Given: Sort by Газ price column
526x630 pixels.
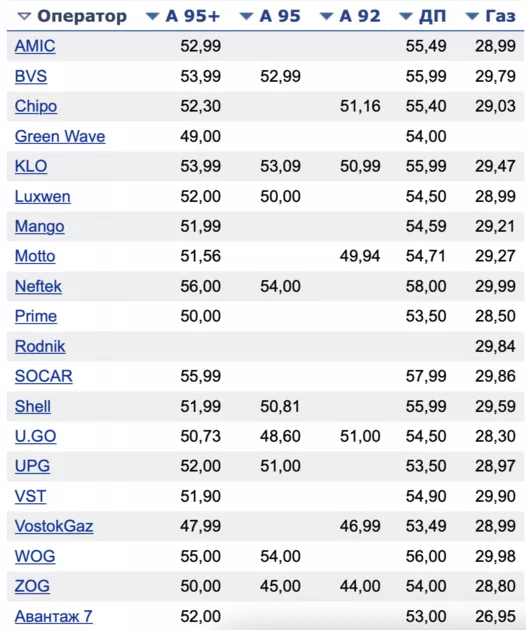Looking at the screenshot, I should point(490,16).
